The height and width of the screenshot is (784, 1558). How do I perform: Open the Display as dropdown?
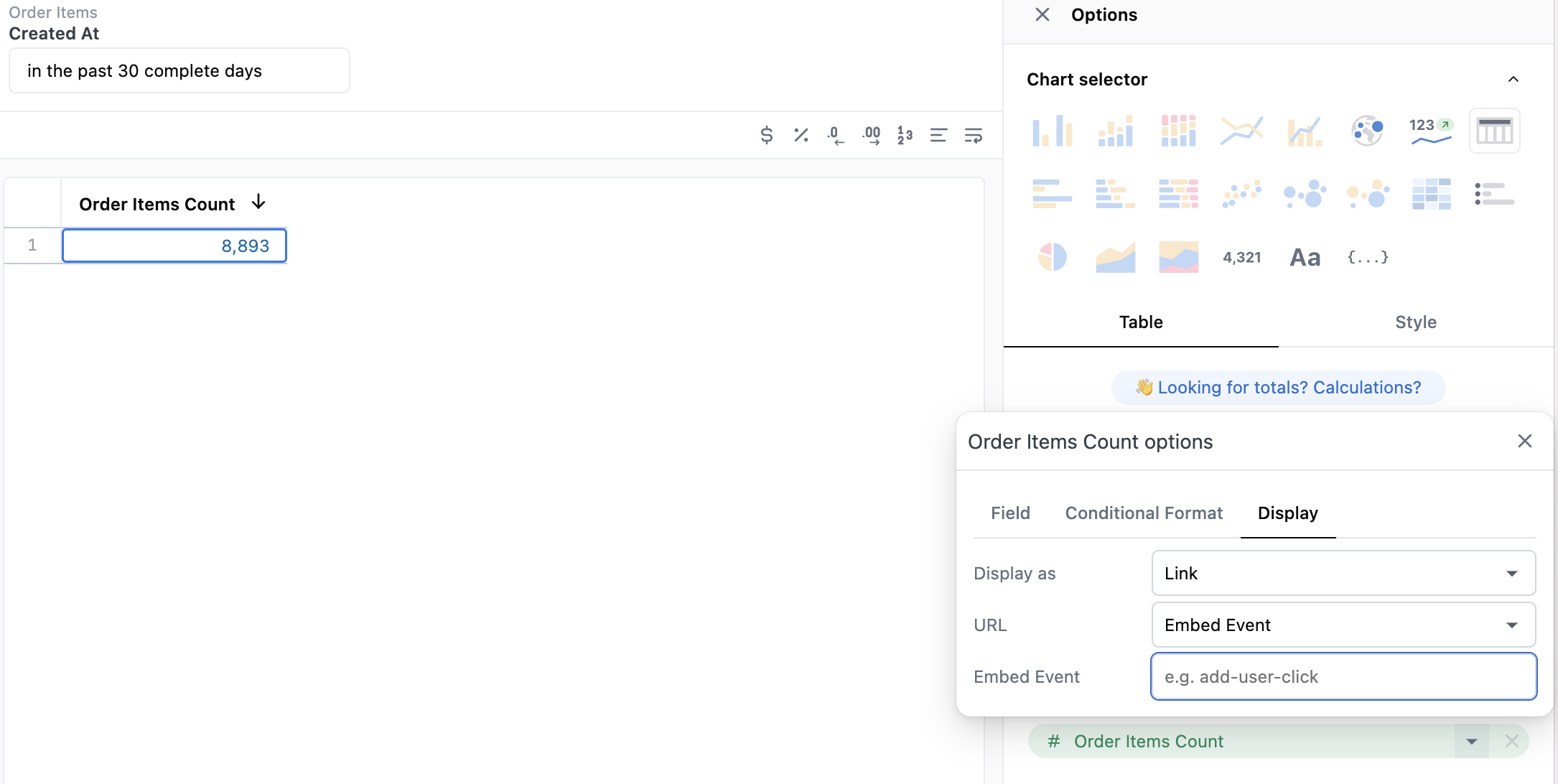(1343, 573)
